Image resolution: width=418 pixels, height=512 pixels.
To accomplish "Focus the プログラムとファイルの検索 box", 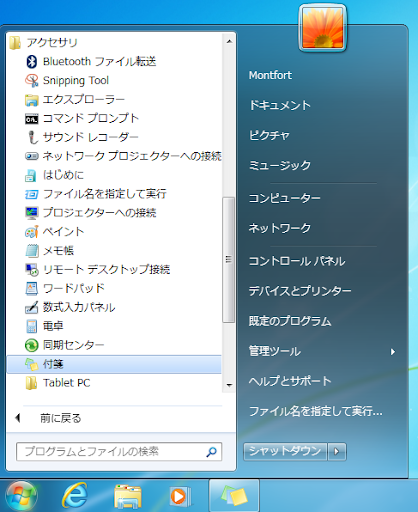I will [119, 452].
